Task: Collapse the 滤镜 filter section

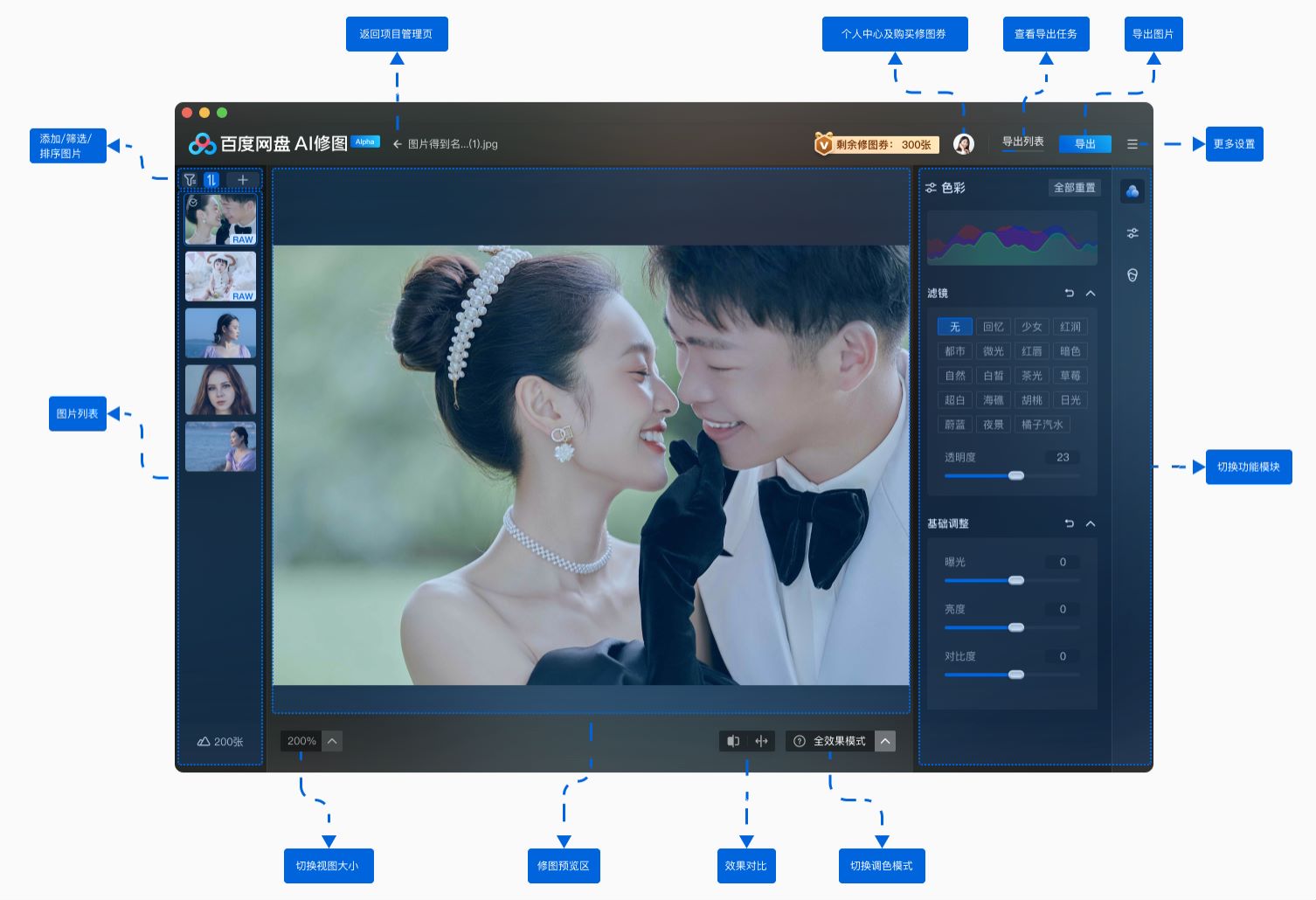Action: click(x=1091, y=294)
